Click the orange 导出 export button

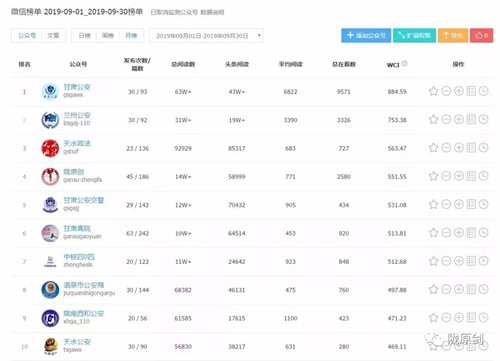point(453,35)
